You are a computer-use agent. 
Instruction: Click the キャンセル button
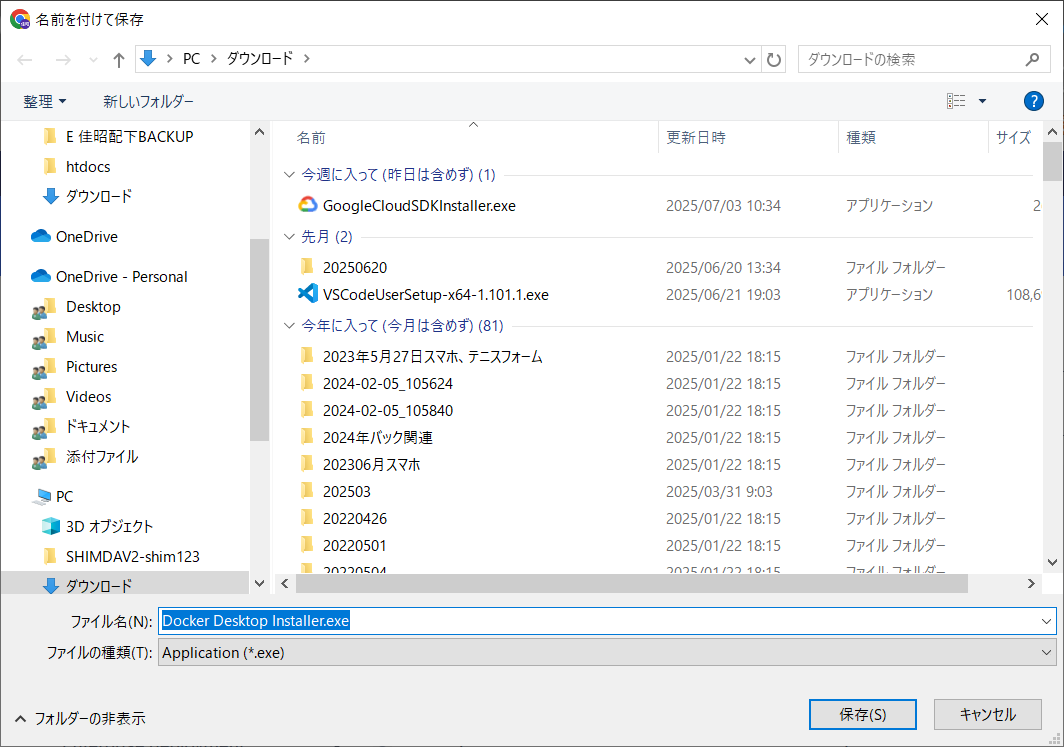987,715
